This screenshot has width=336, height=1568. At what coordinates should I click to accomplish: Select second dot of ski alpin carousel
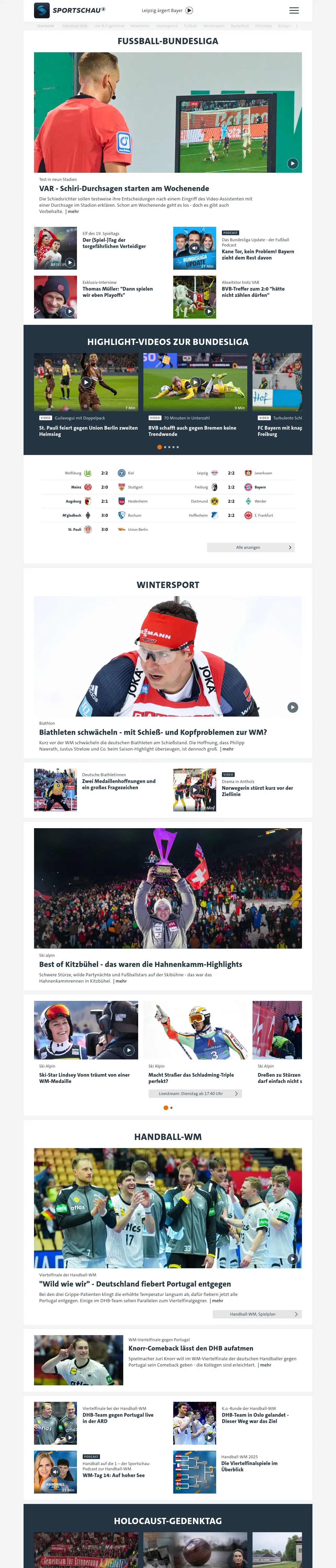pyautogui.click(x=171, y=1107)
